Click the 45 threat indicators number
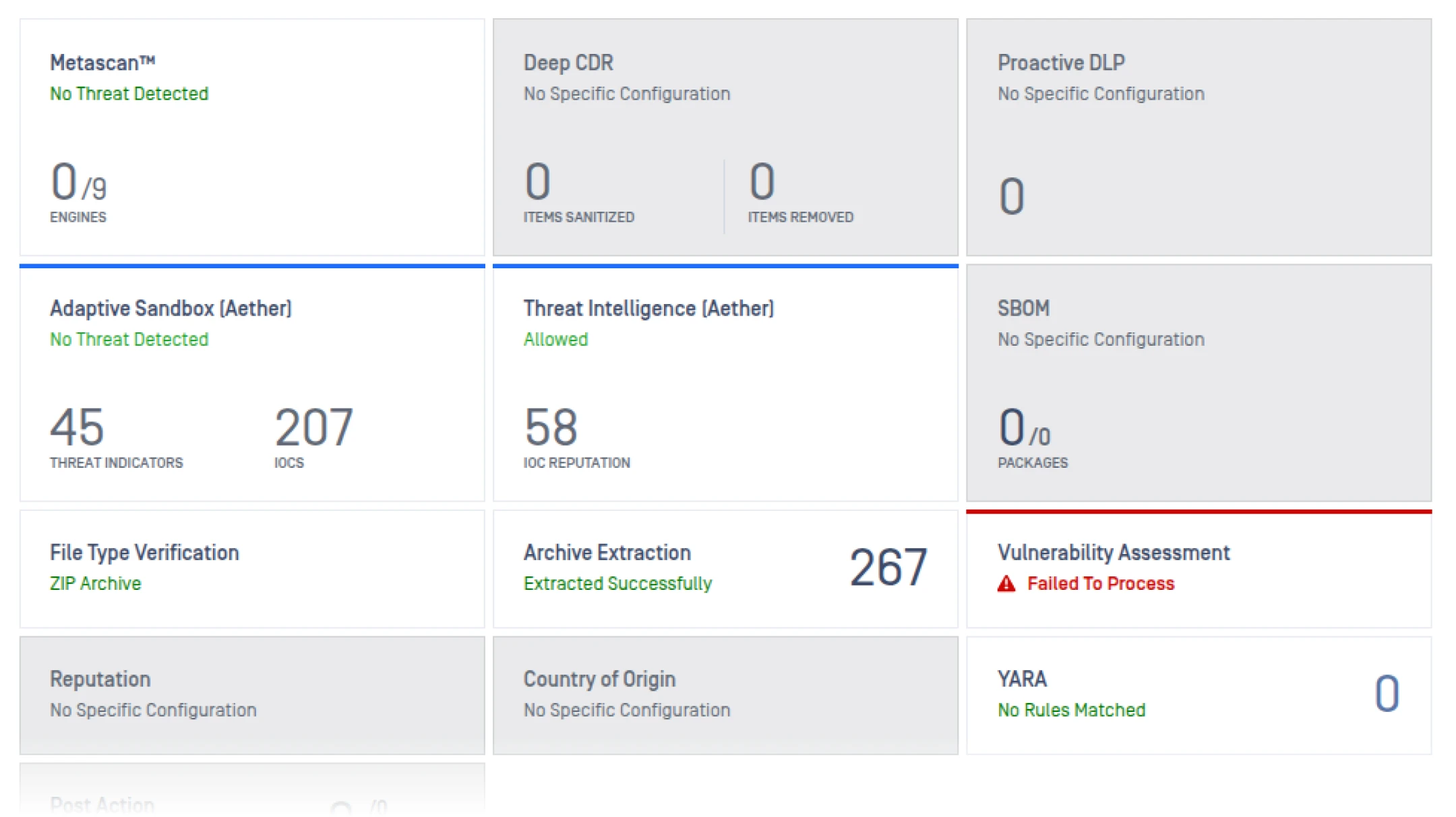Image resolution: width=1456 pixels, height=817 pixels. (x=77, y=427)
